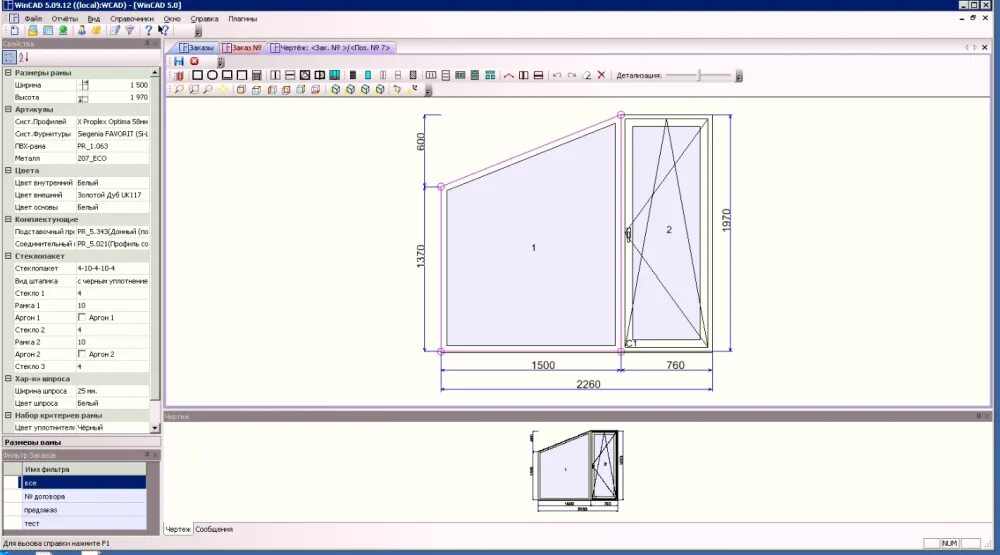
Task: Collapse the Артикулы section
Action: click(8, 109)
